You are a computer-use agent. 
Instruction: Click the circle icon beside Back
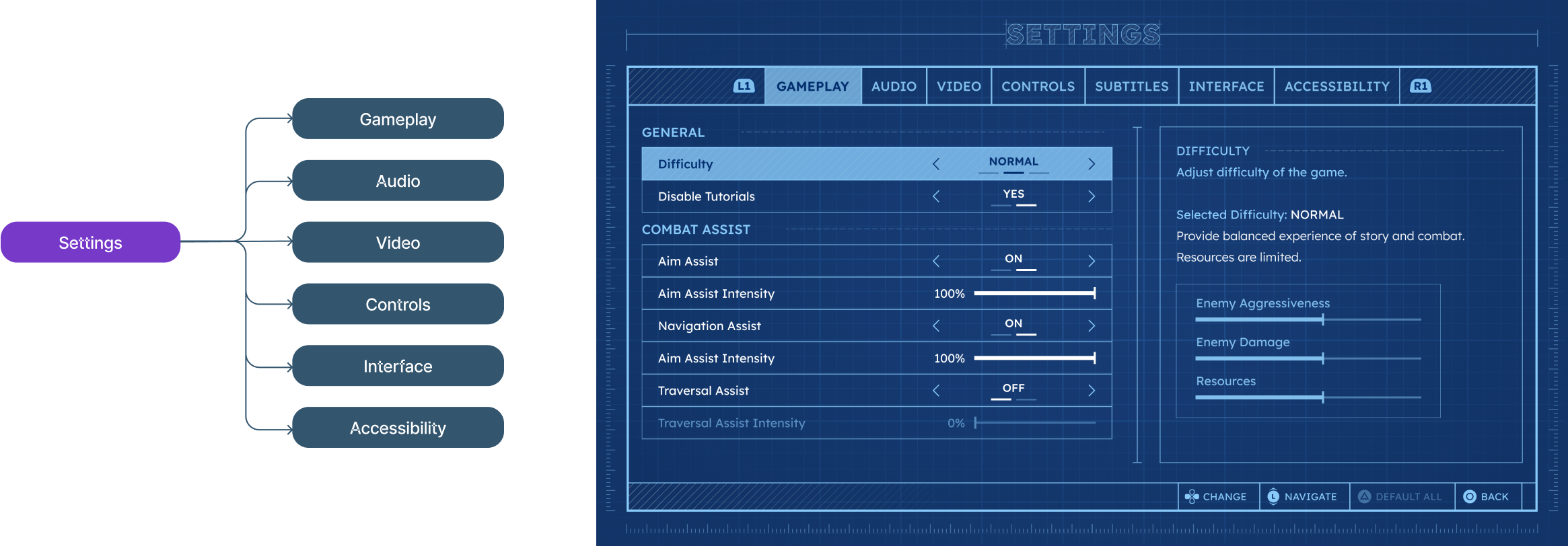click(x=1470, y=497)
